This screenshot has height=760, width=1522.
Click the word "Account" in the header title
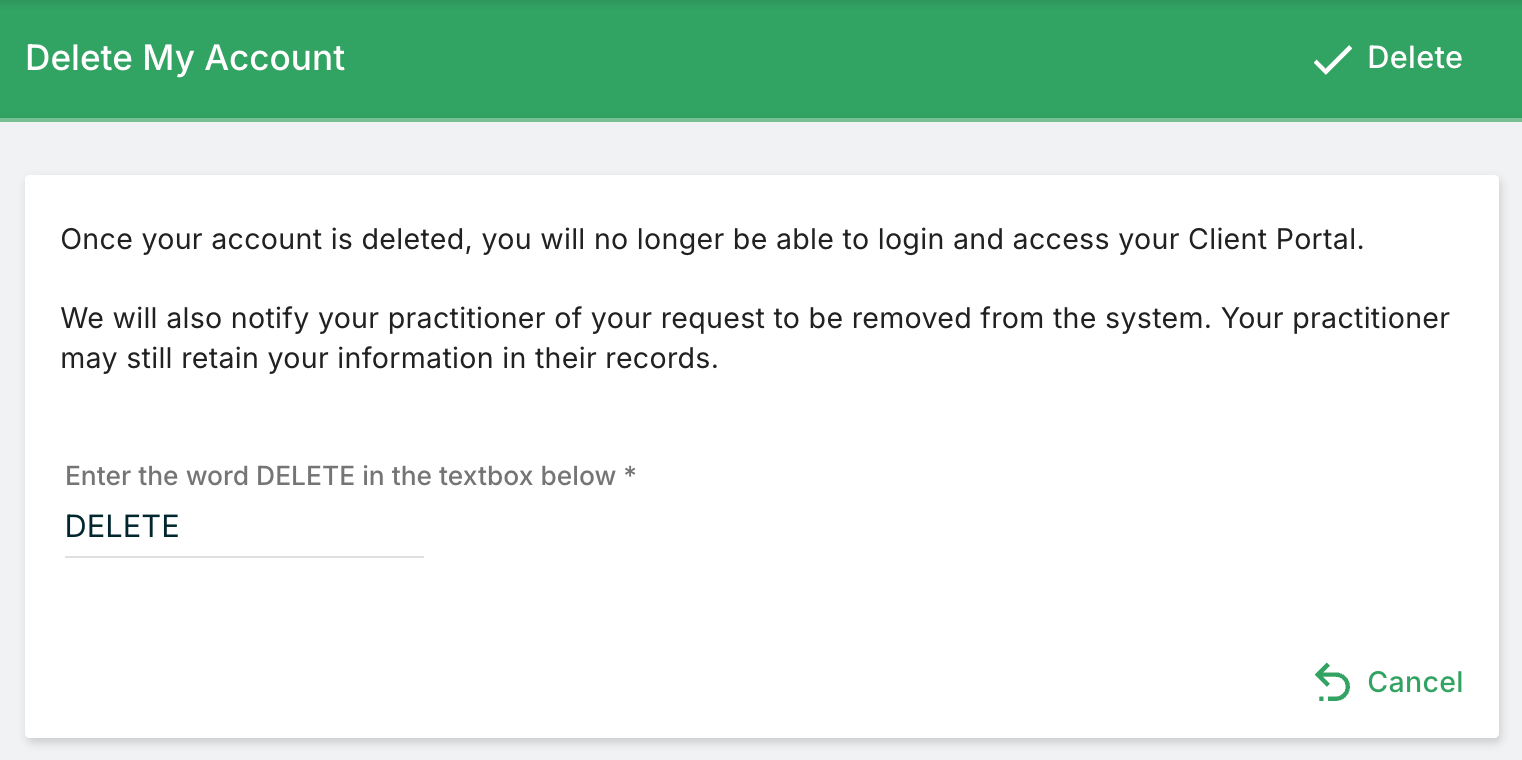point(275,58)
